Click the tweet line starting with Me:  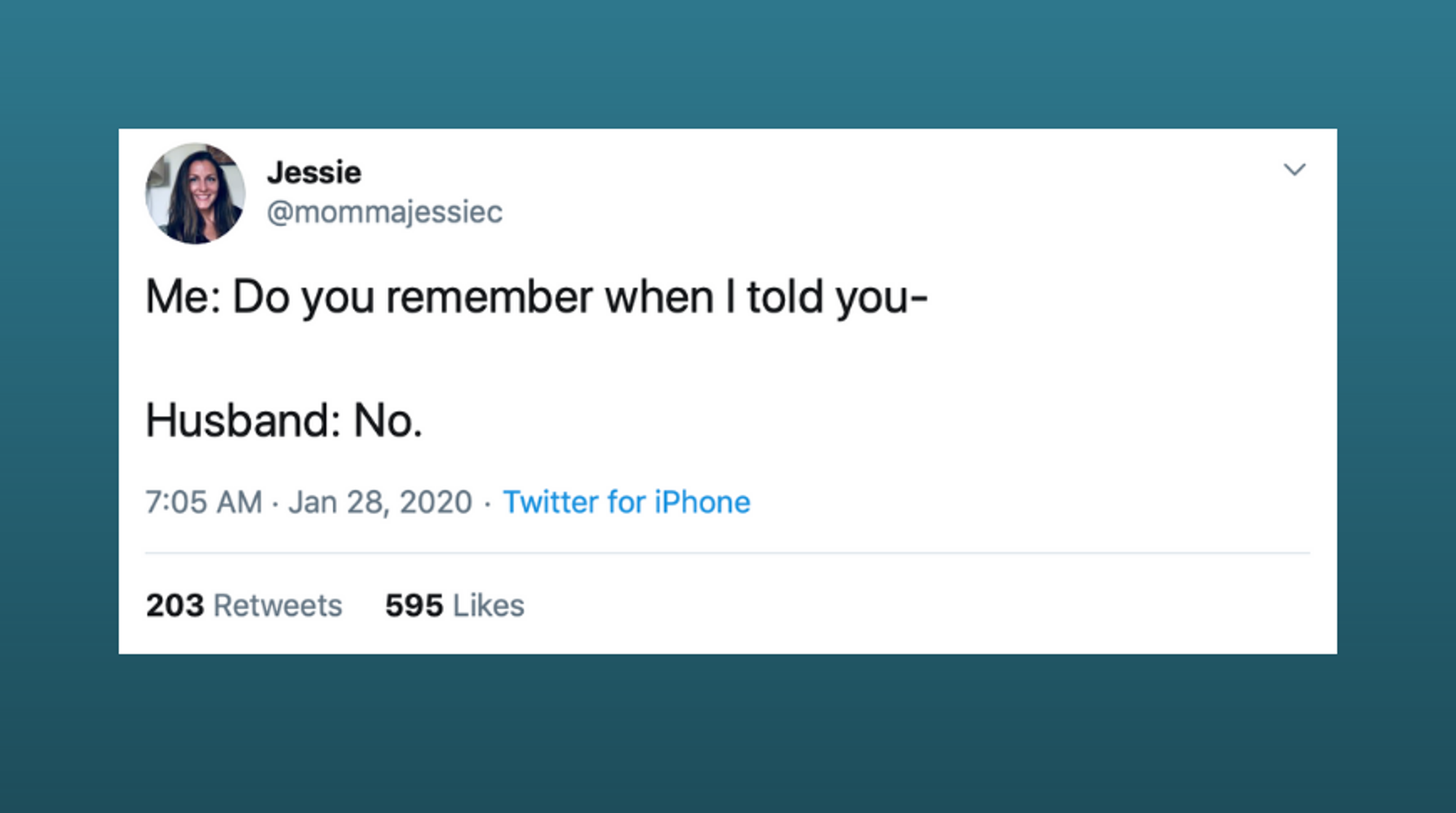pos(536,297)
